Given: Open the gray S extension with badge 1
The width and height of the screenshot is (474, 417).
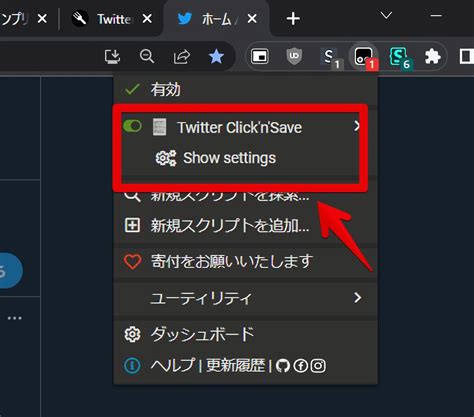Looking at the screenshot, I should click(x=331, y=57).
